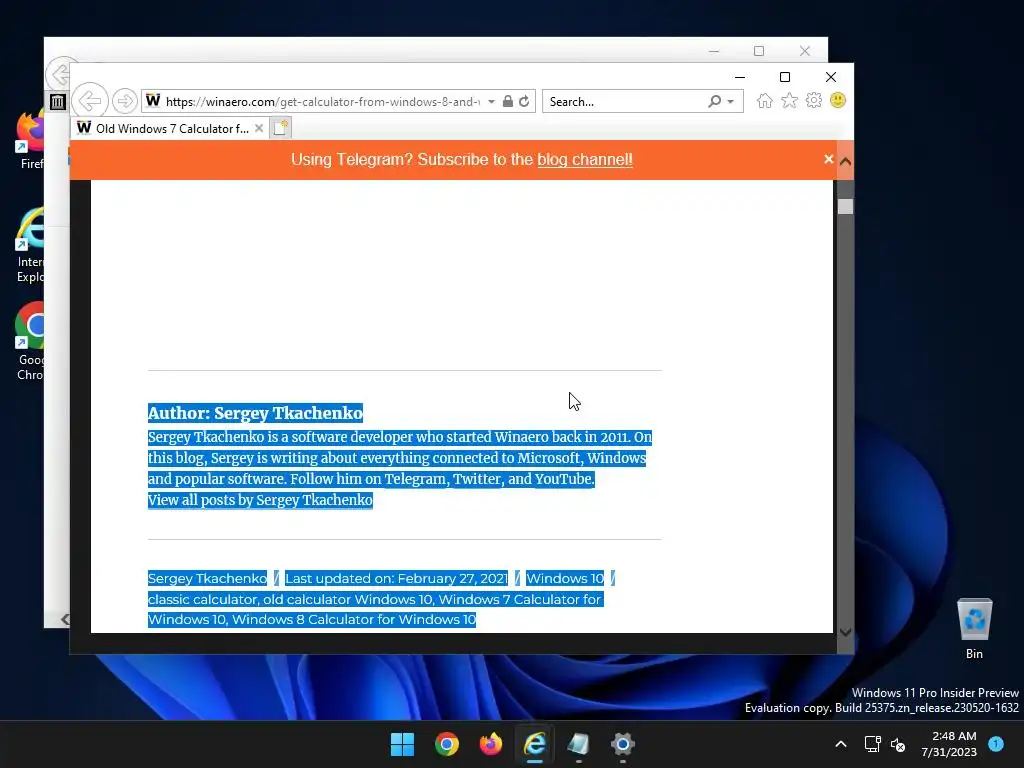Open the 'Windows 10' category link

[565, 578]
